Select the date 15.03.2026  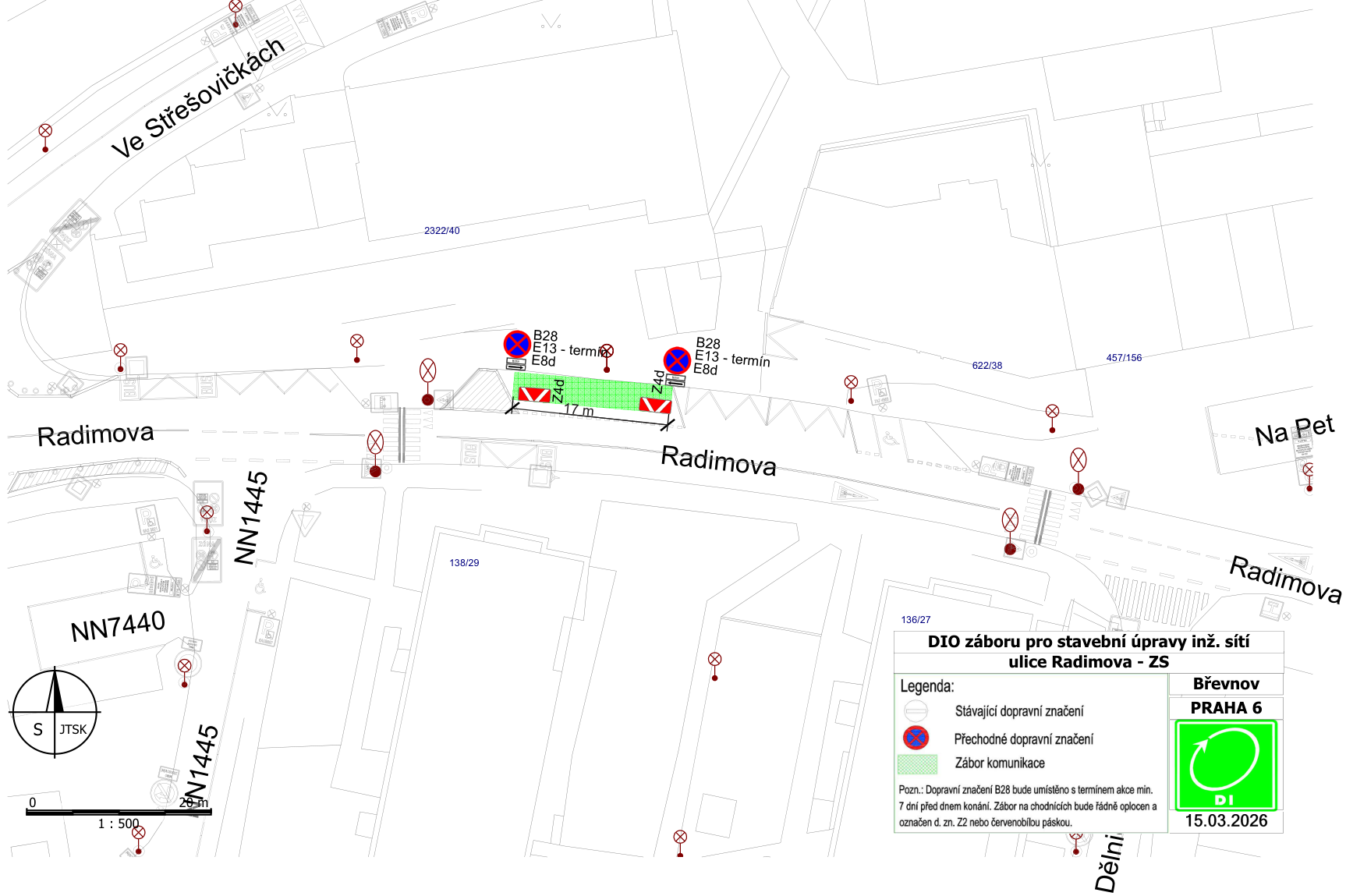click(1226, 821)
